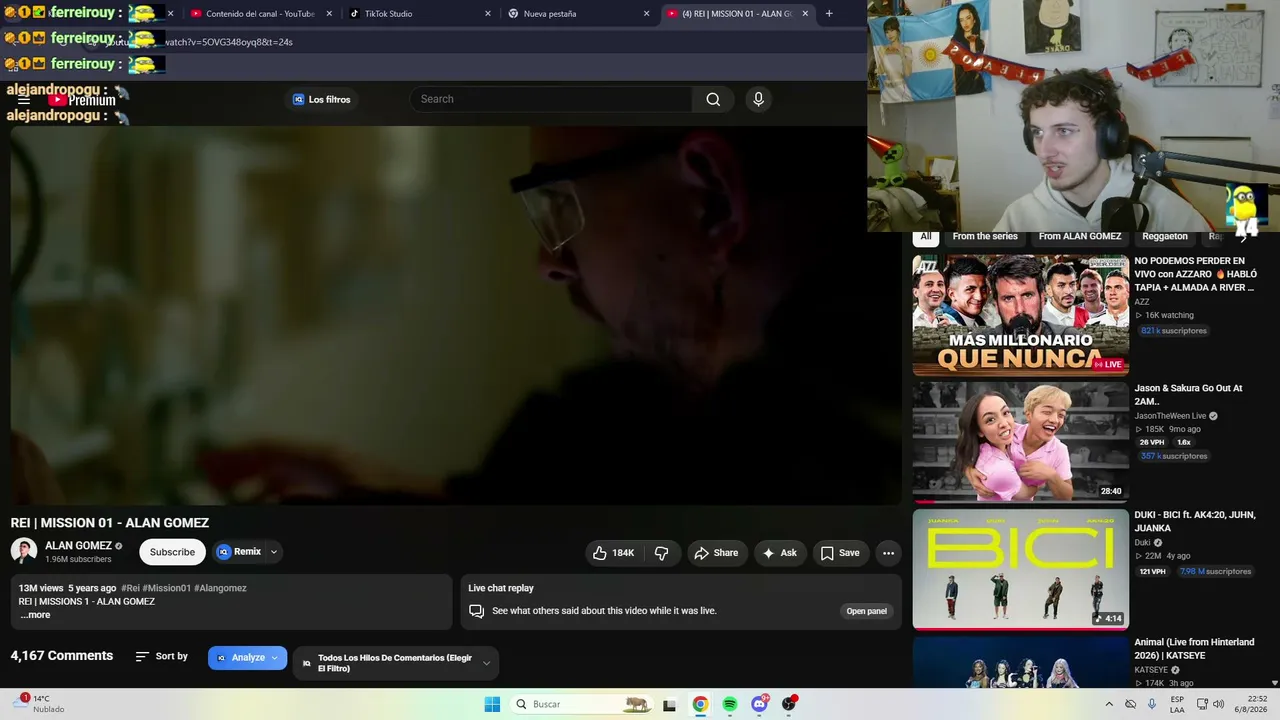Image resolution: width=1280 pixels, height=720 pixels.
Task: Open Jason & Sakura Go Out thumbnail
Action: pos(1021,442)
